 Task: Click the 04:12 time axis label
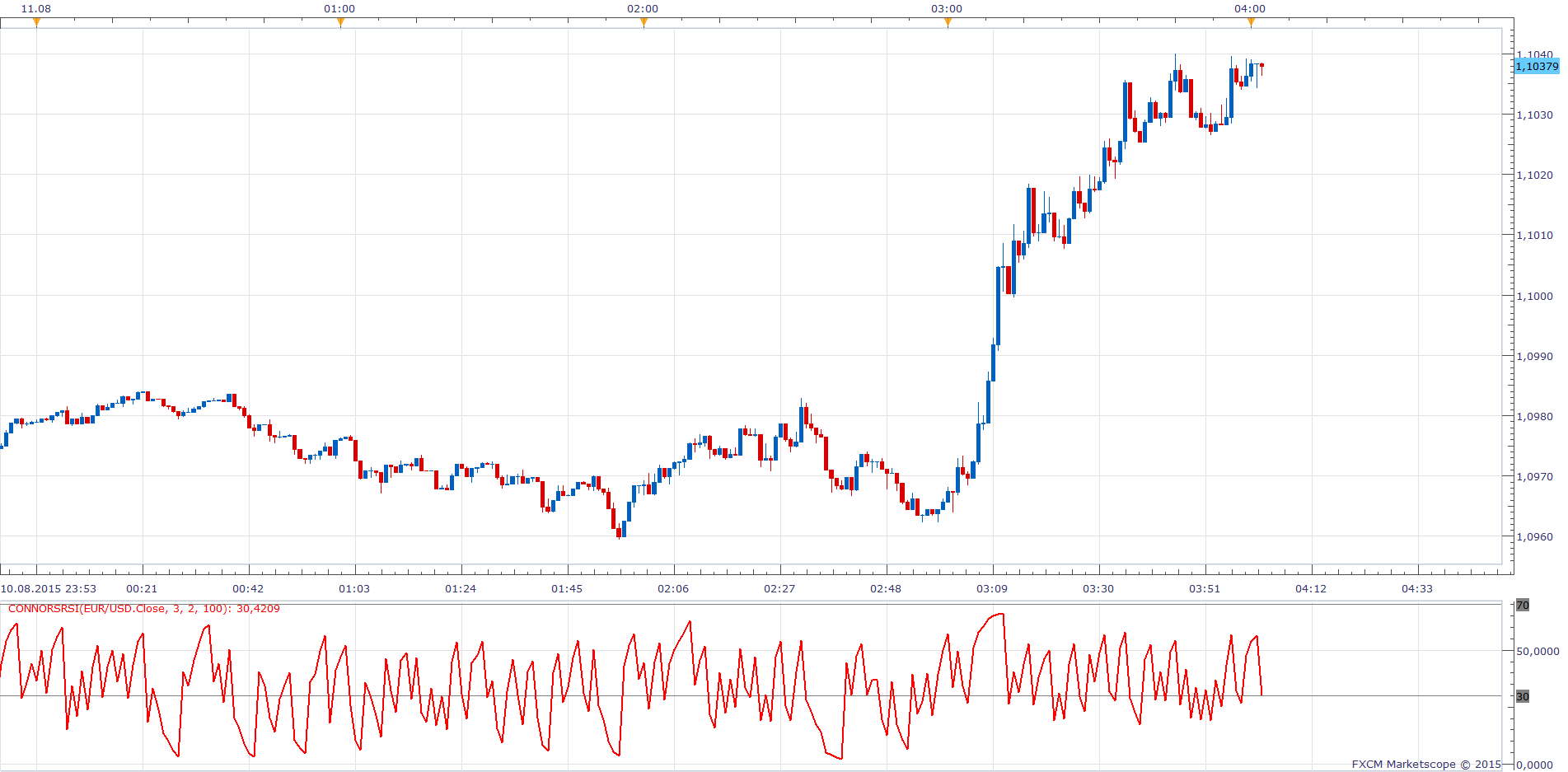point(1311,588)
